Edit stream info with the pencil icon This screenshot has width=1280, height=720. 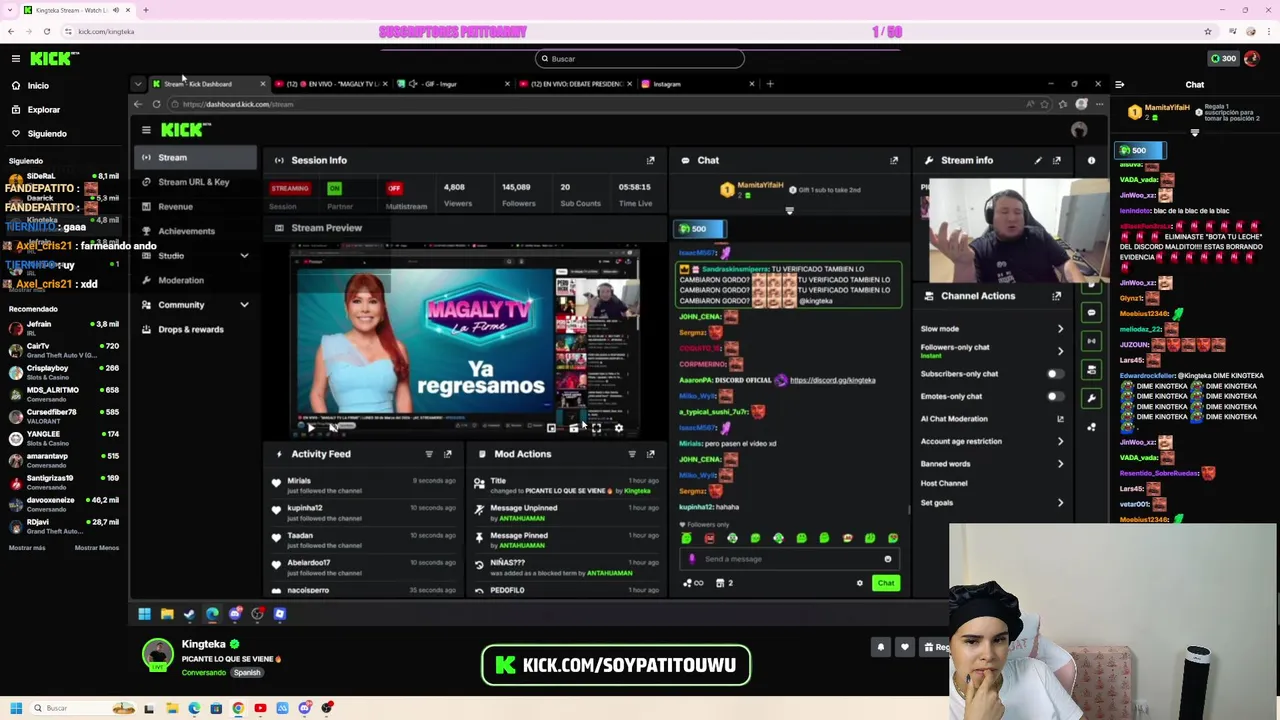point(1038,160)
